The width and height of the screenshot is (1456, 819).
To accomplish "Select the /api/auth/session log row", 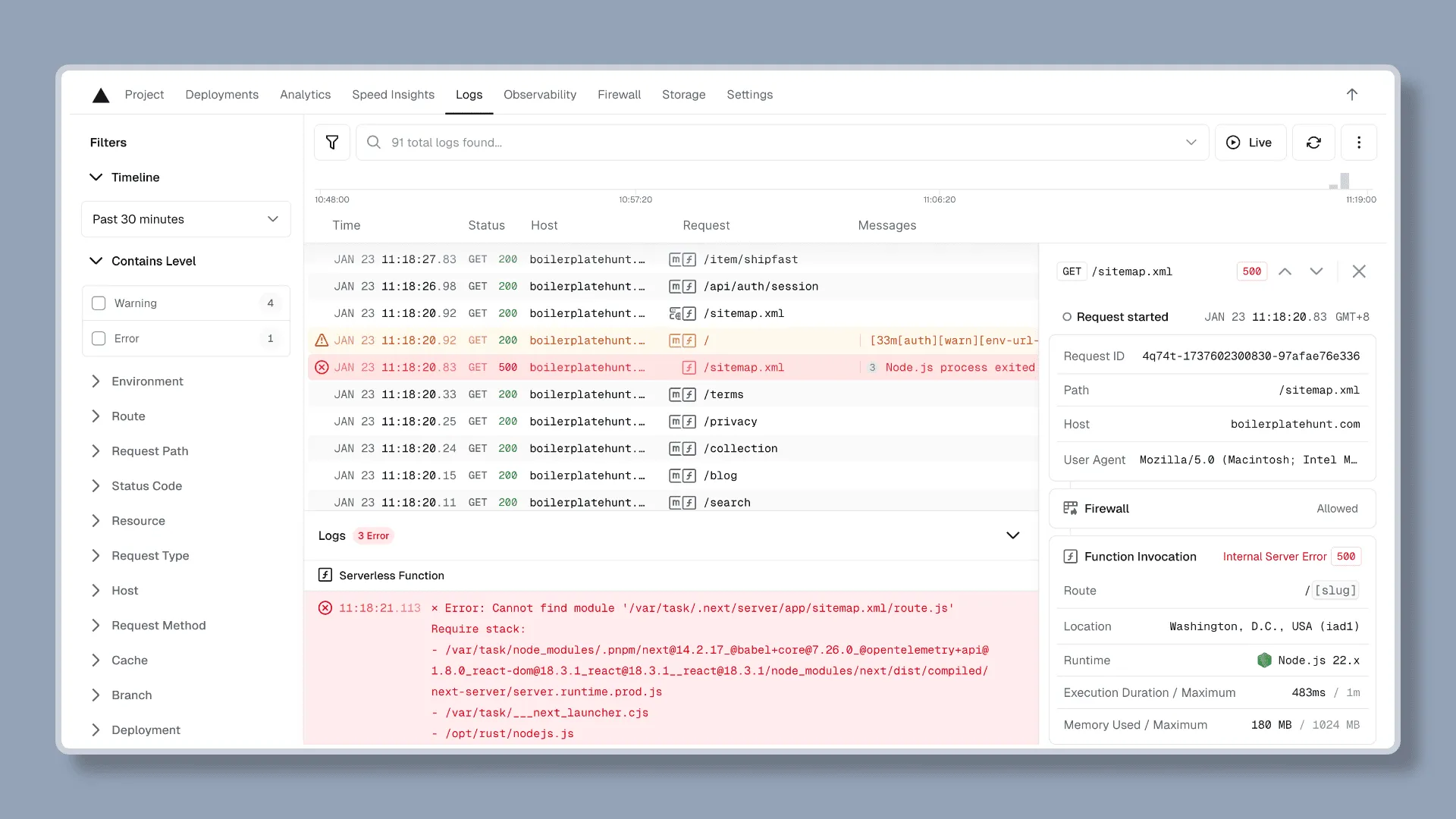I will click(761, 287).
